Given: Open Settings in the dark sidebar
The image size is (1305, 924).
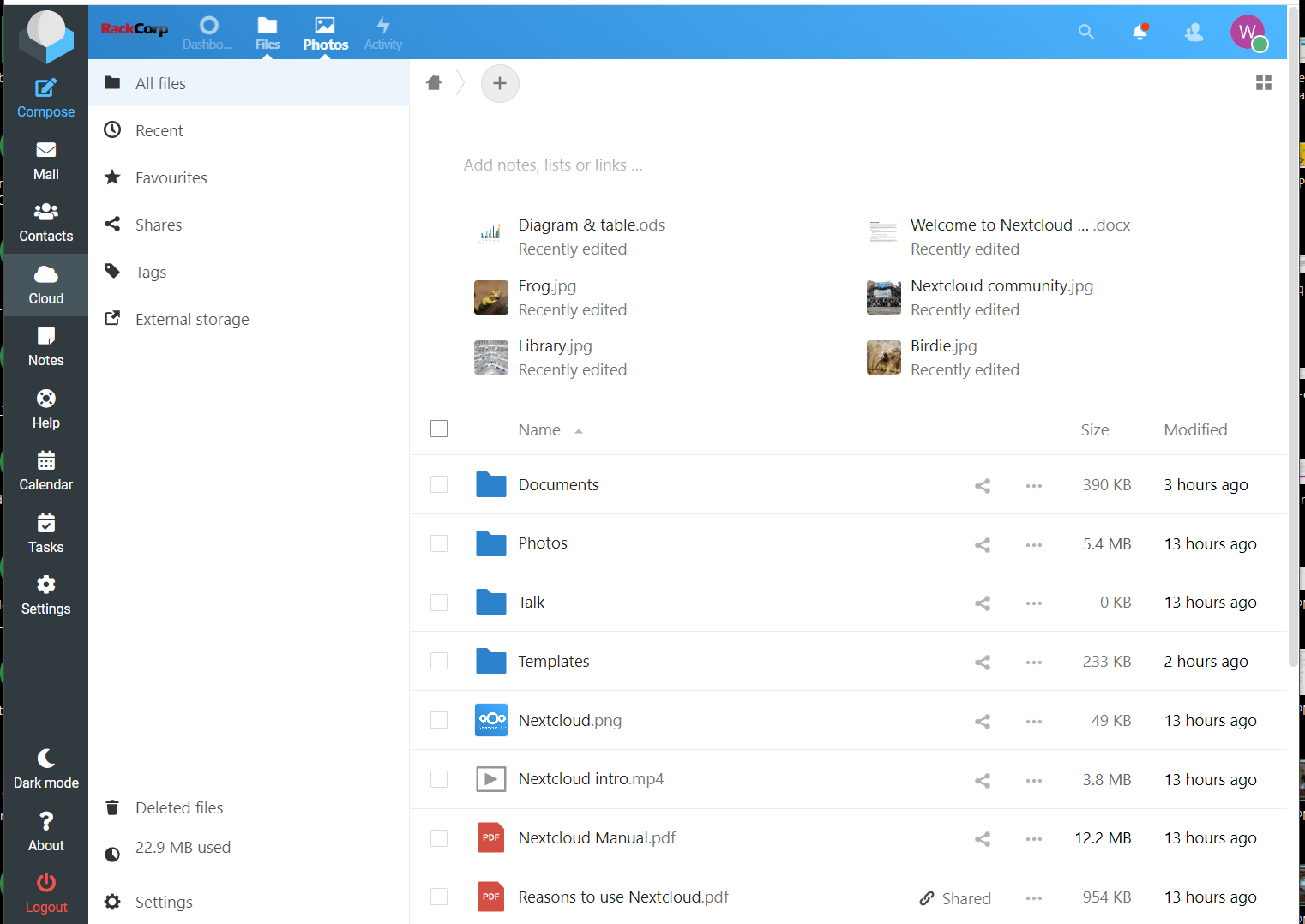Looking at the screenshot, I should pyautogui.click(x=46, y=596).
